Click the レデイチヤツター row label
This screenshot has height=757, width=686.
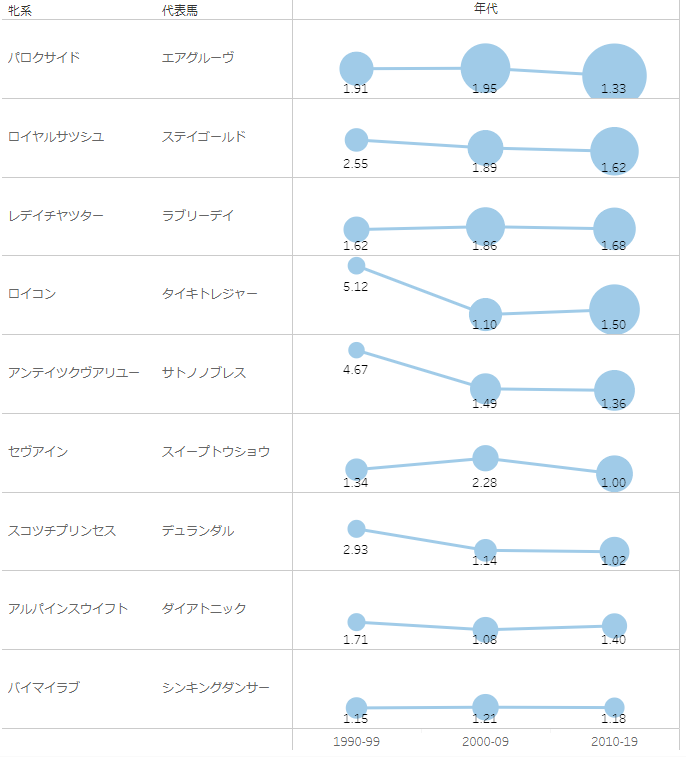pyautogui.click(x=56, y=217)
